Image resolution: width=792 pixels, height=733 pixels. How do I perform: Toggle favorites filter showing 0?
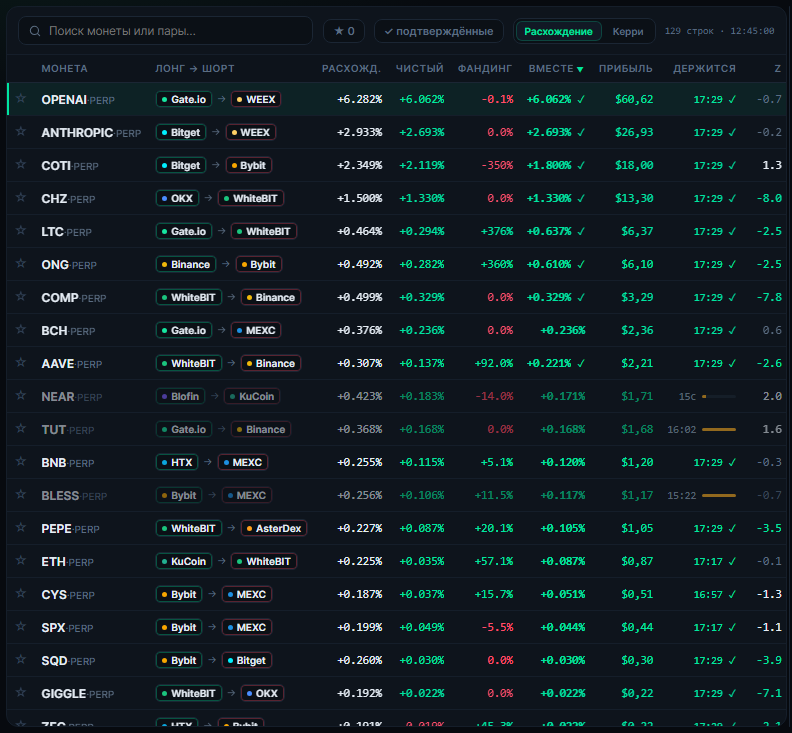pos(344,31)
